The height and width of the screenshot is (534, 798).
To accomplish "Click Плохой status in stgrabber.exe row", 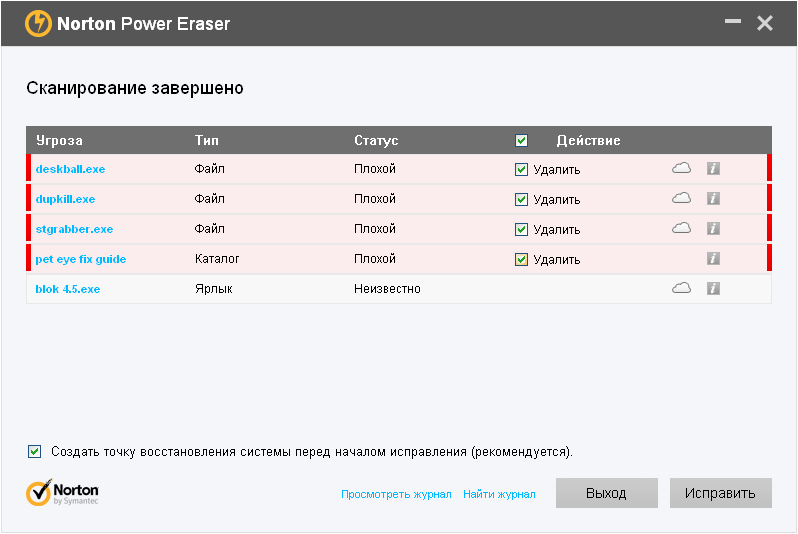I will 375,229.
